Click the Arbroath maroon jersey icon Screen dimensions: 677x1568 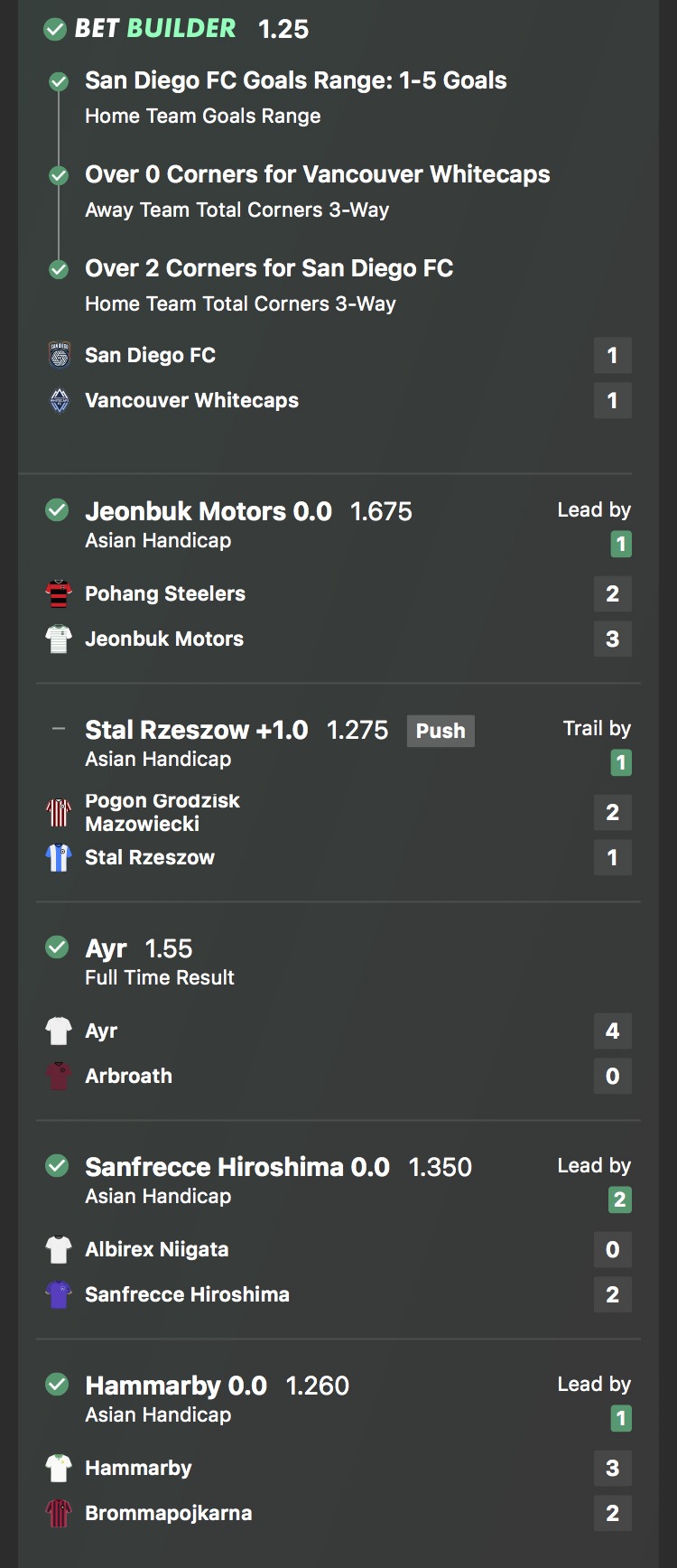(x=59, y=1076)
